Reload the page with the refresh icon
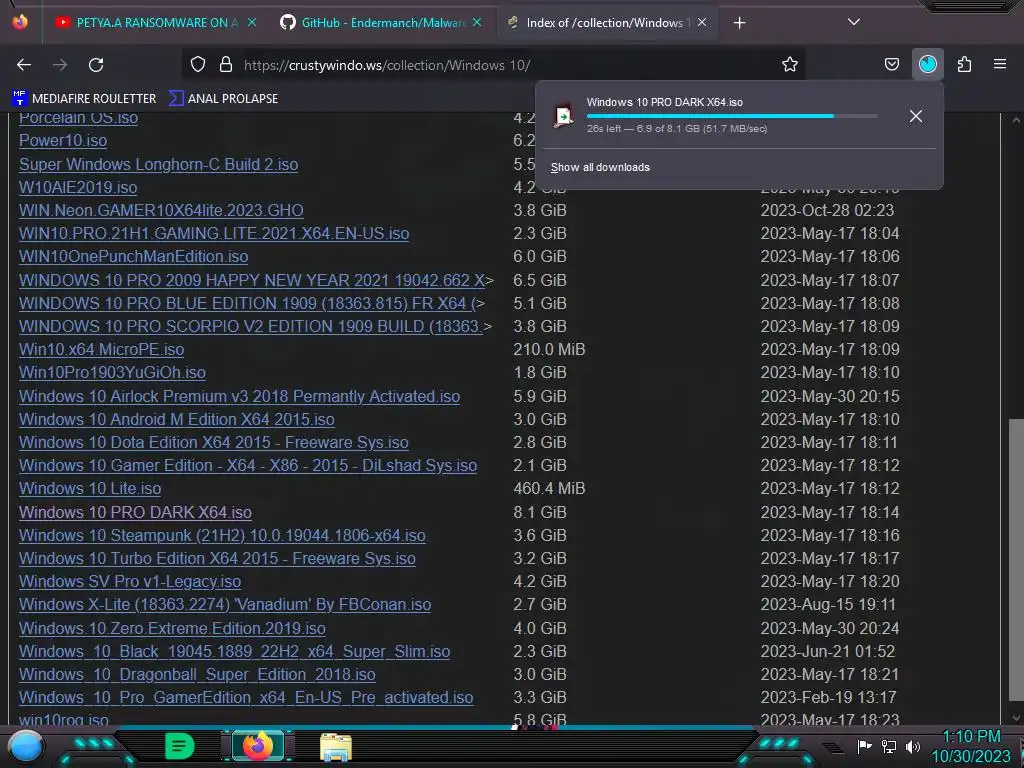Image resolution: width=1024 pixels, height=768 pixels. pyautogui.click(x=96, y=65)
